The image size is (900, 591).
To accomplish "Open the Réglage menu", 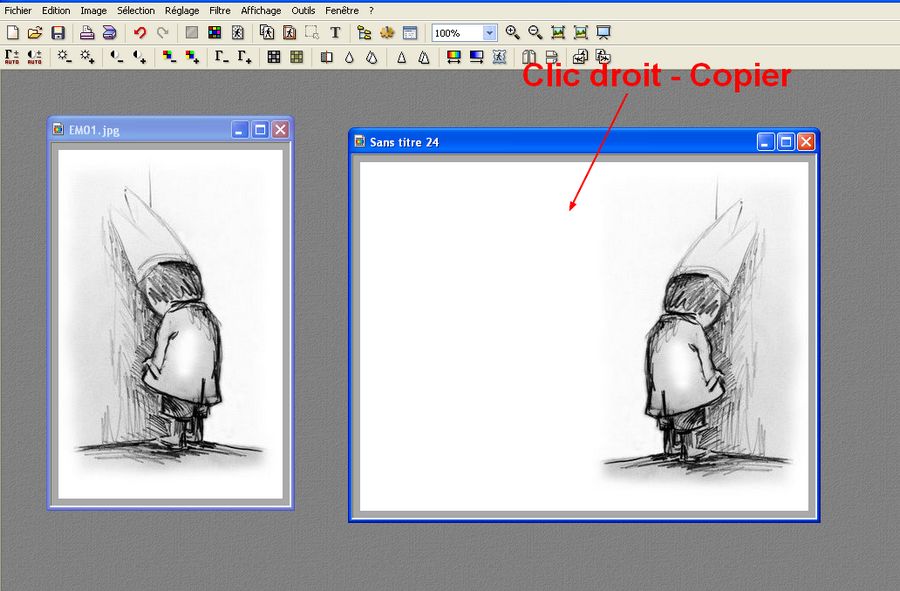I will [x=182, y=10].
